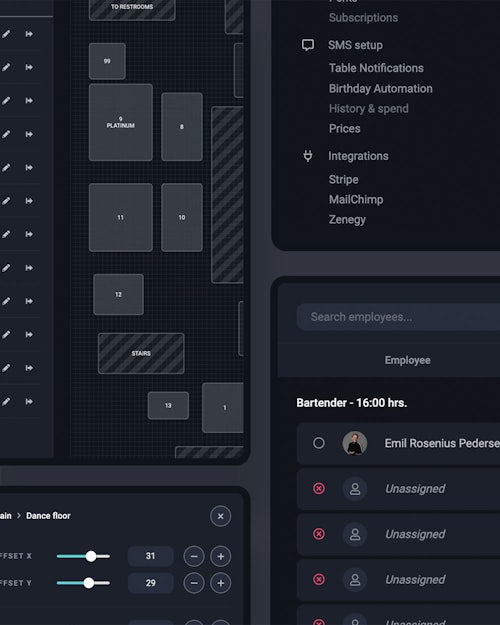500x625 pixels.
Task: Select table 8 on the floor plan
Action: point(182,127)
